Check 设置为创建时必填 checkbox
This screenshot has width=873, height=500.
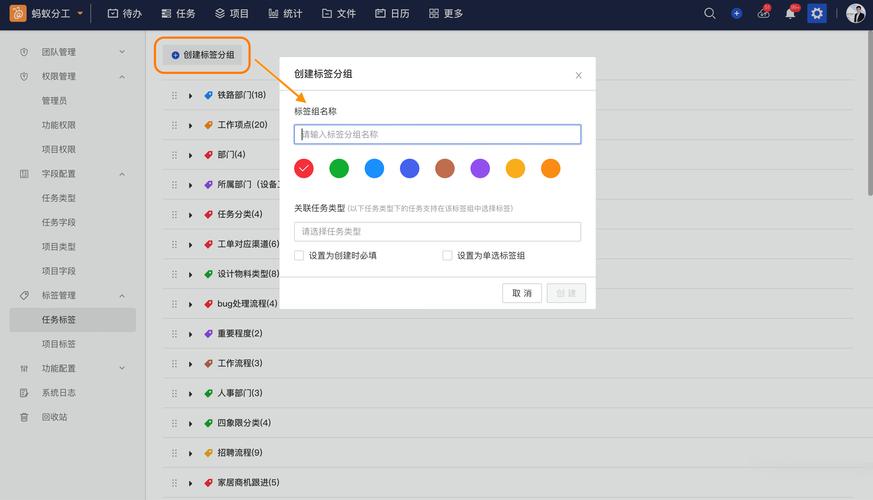(x=299, y=256)
